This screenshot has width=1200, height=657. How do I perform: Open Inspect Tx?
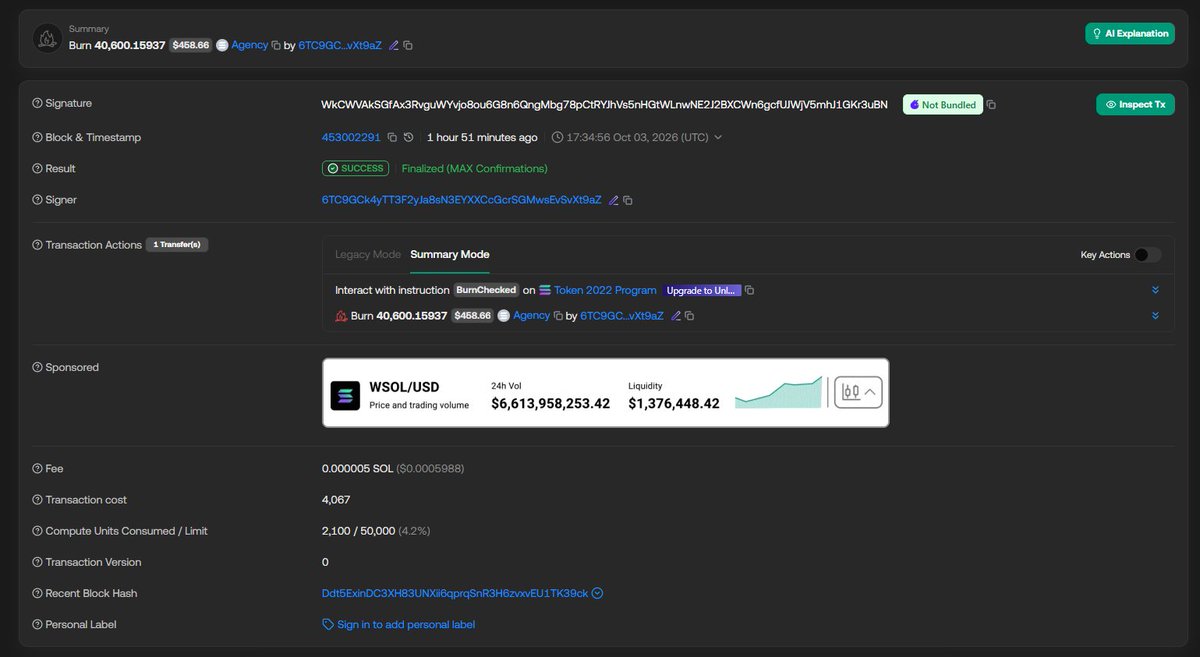pyautogui.click(x=1135, y=104)
